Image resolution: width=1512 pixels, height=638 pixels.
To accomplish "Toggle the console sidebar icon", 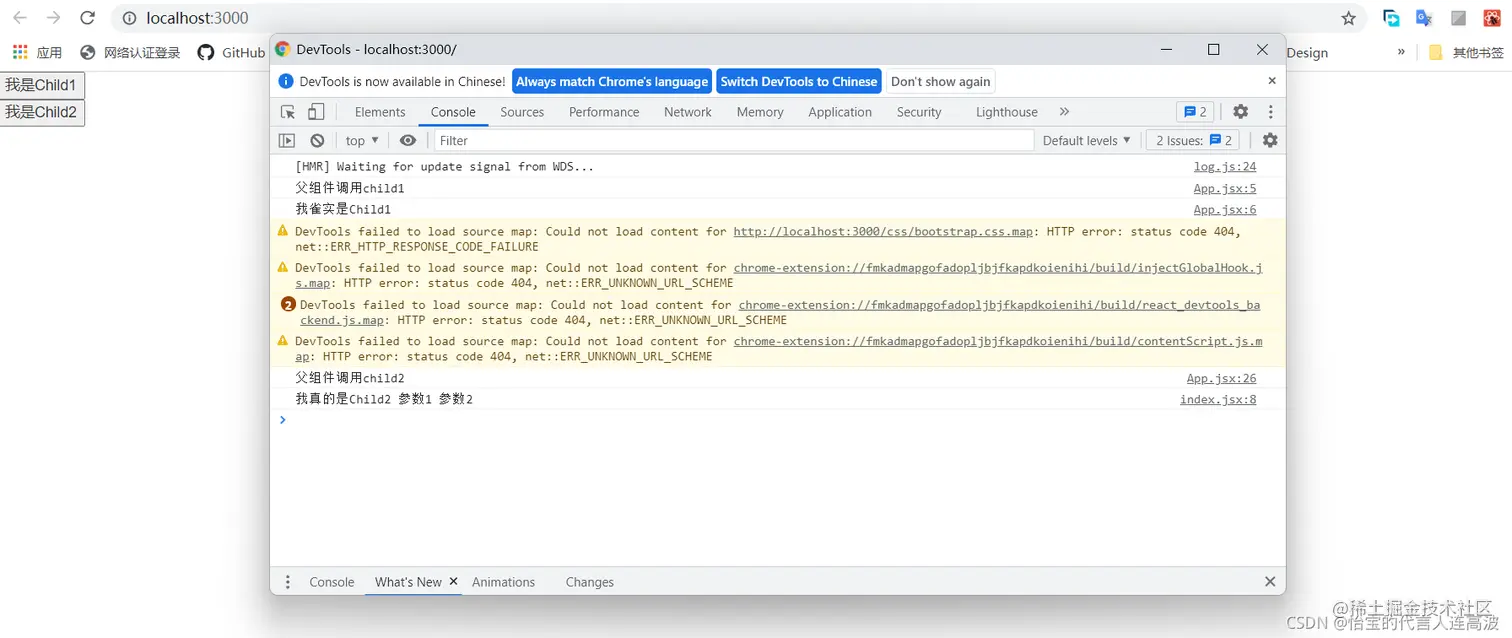I will point(287,141).
